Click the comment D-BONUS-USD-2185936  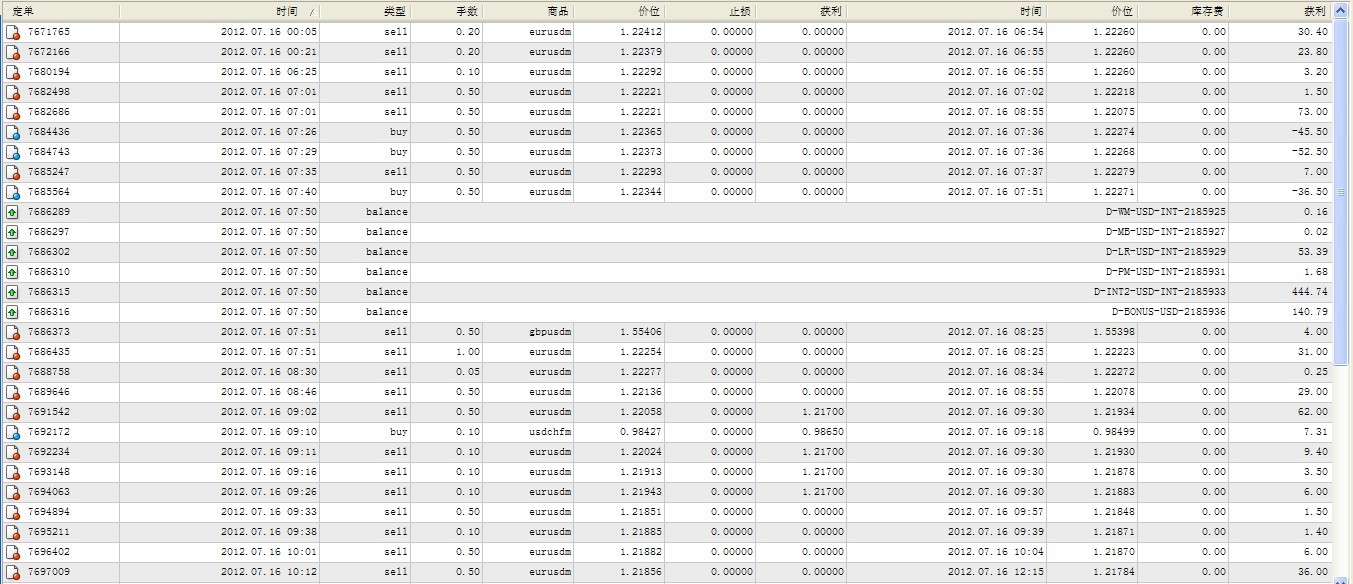(1168, 312)
